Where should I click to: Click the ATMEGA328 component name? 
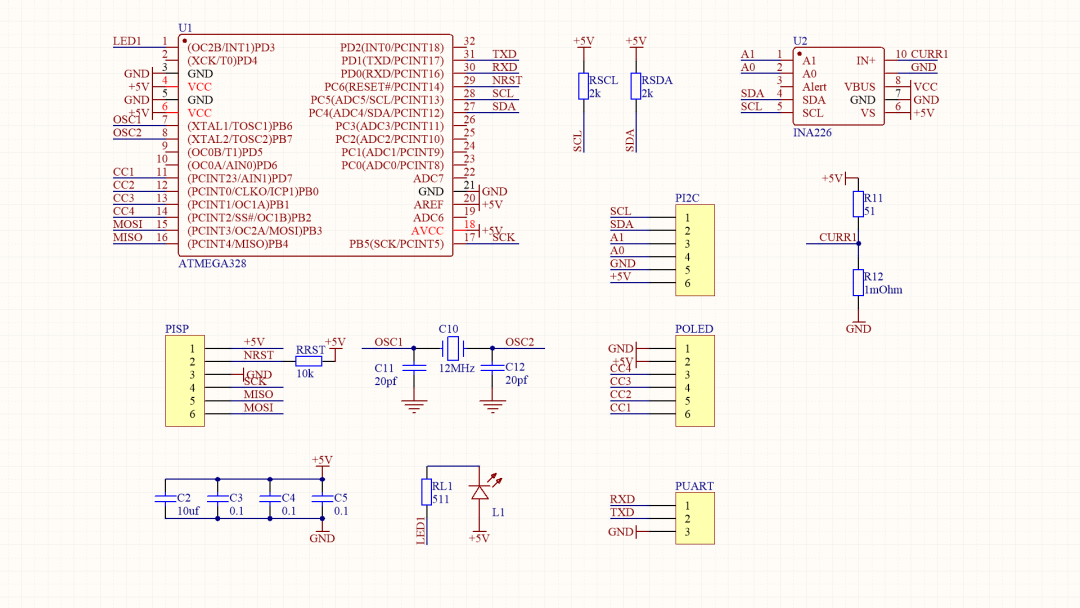pos(212,263)
